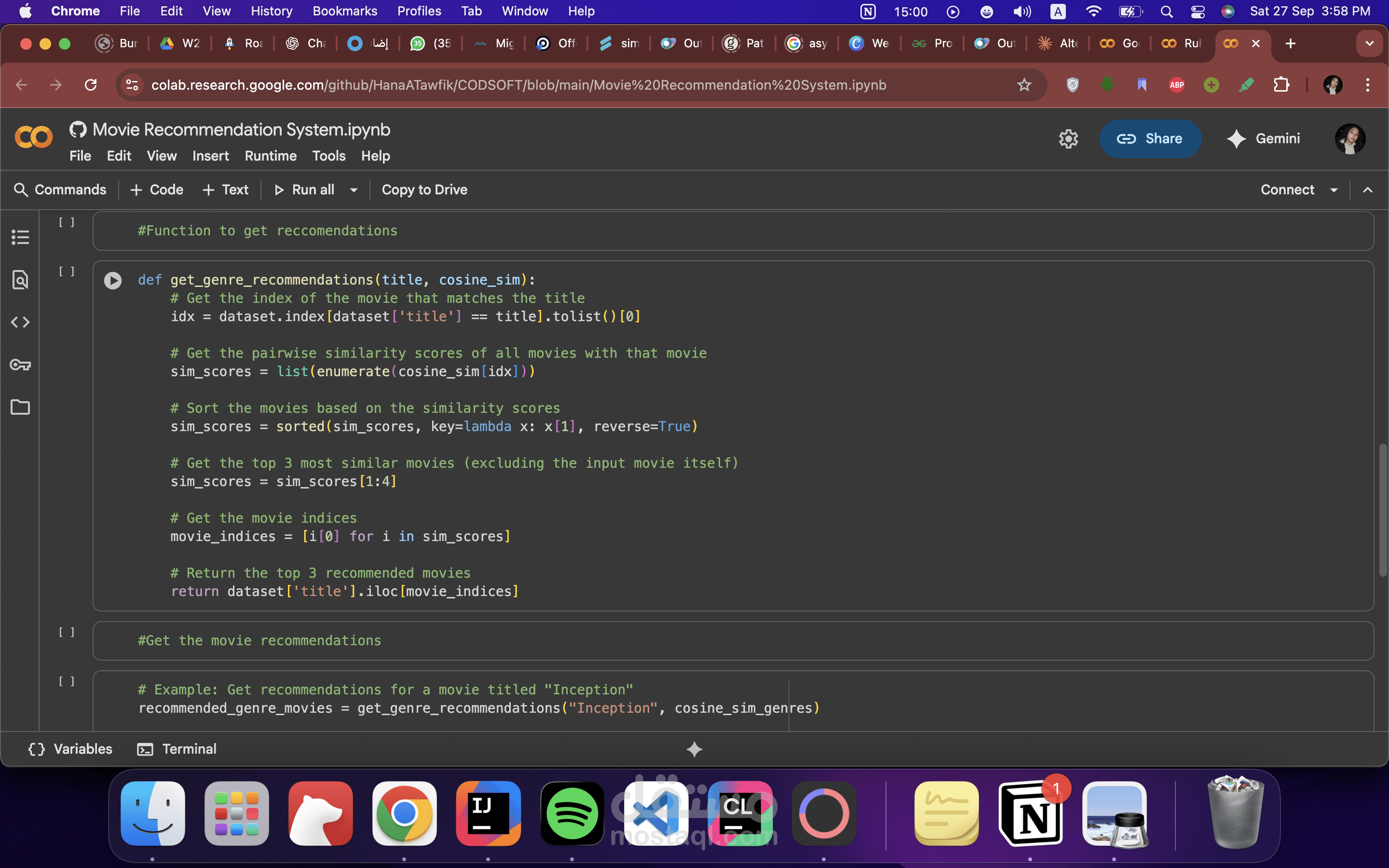Click the Copy to Drive button
This screenshot has width=1389, height=868.
pyautogui.click(x=424, y=190)
